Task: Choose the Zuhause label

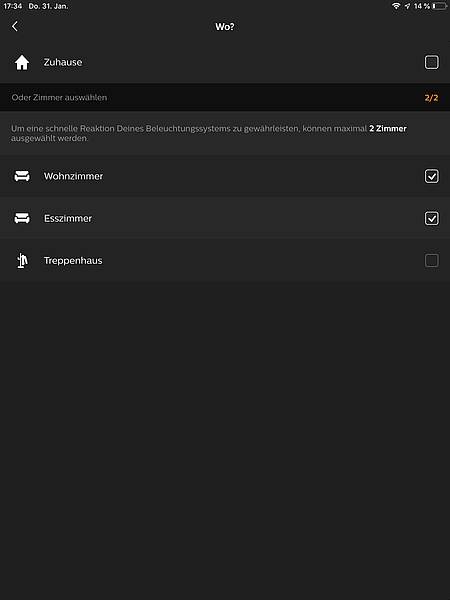Action: pos(63,62)
